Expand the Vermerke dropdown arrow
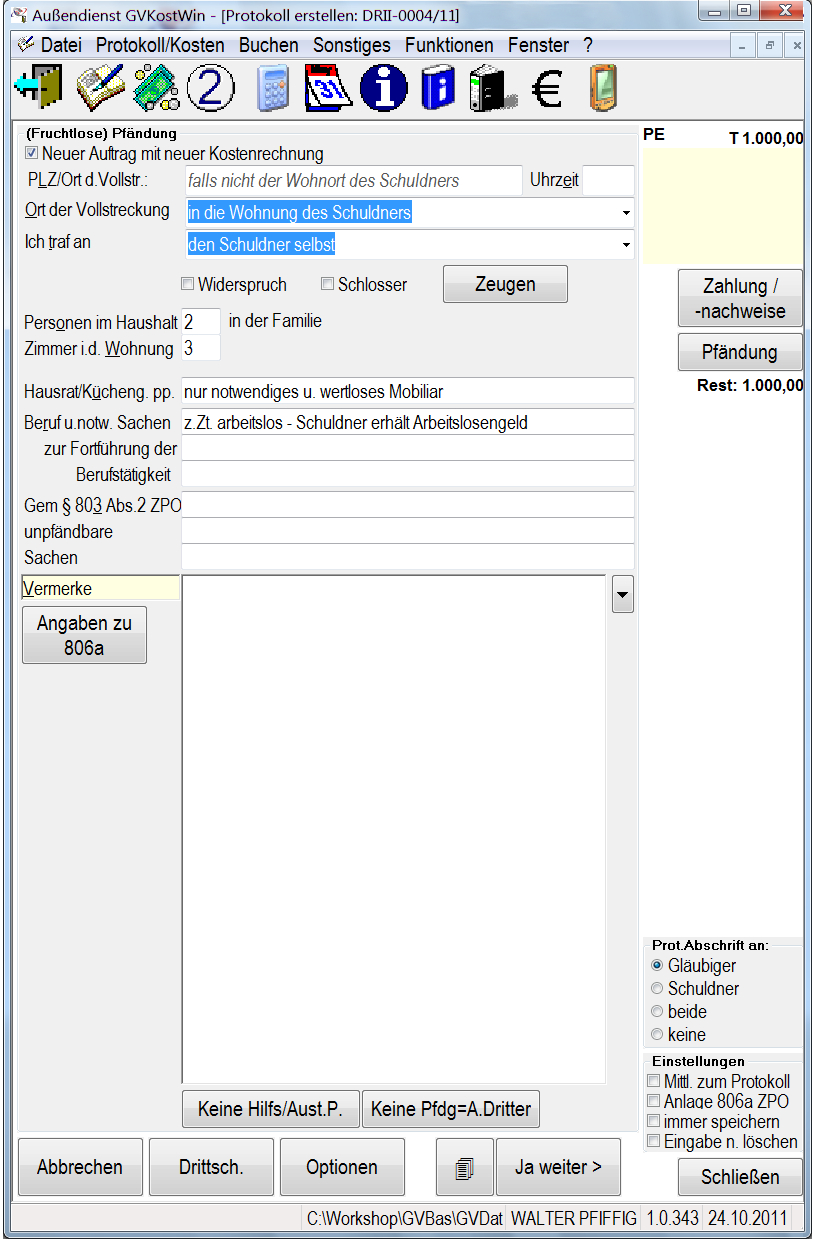The height and width of the screenshot is (1239, 816). click(x=622, y=596)
